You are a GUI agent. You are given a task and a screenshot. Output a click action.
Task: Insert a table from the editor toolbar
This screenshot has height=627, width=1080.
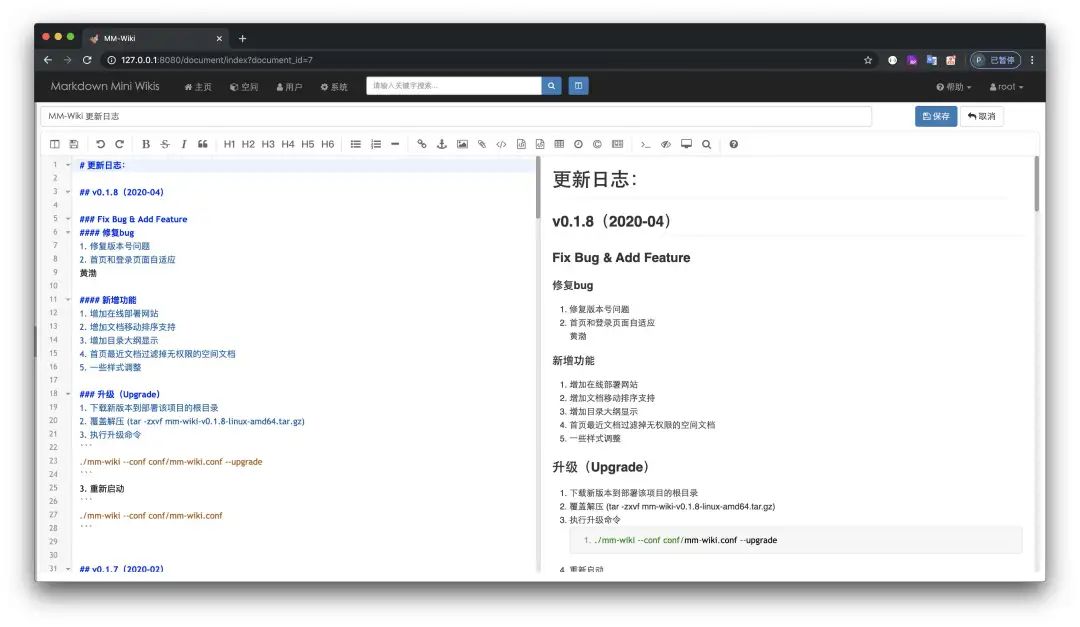pos(559,144)
